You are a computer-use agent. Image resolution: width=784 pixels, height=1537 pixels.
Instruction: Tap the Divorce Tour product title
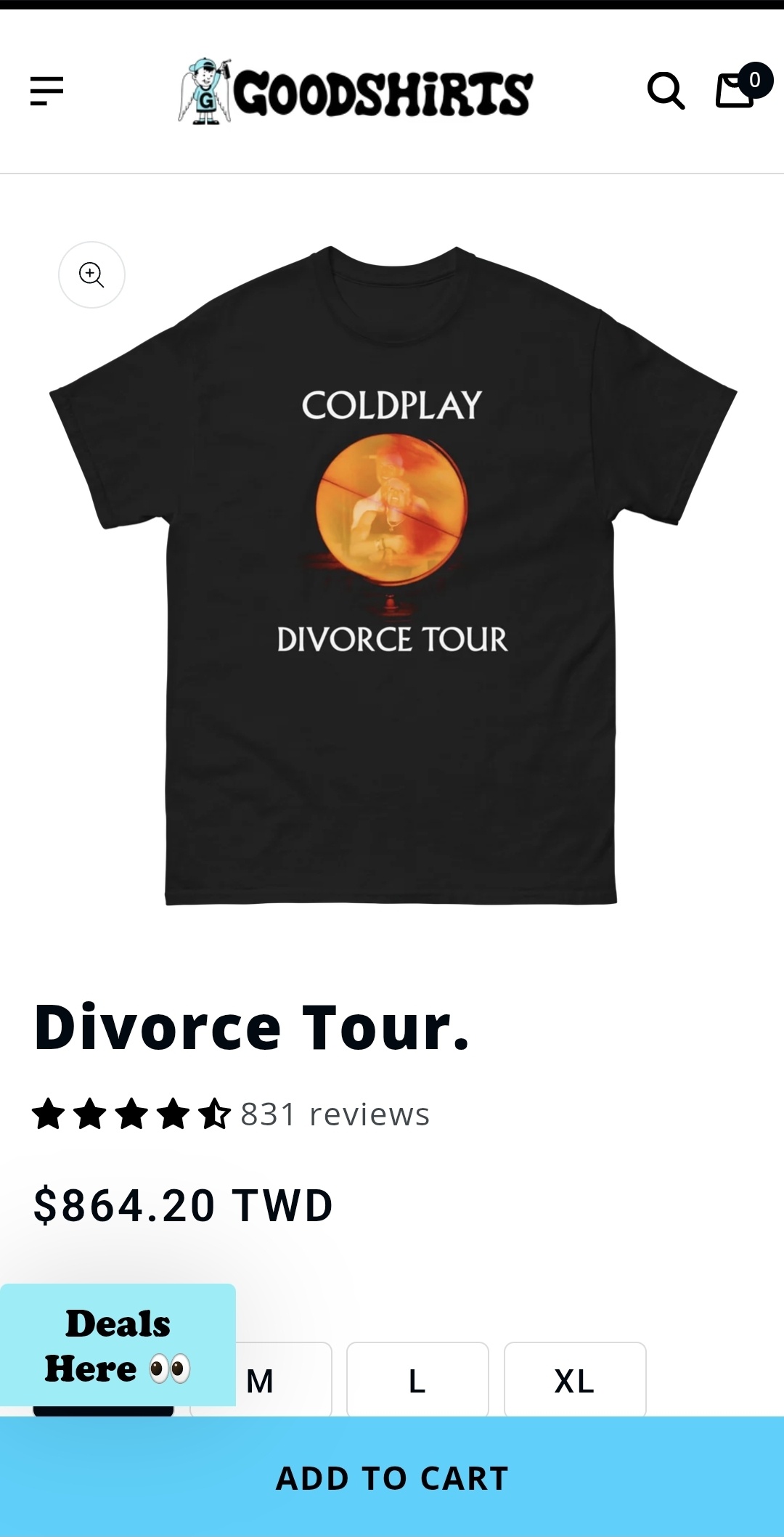point(252,1027)
